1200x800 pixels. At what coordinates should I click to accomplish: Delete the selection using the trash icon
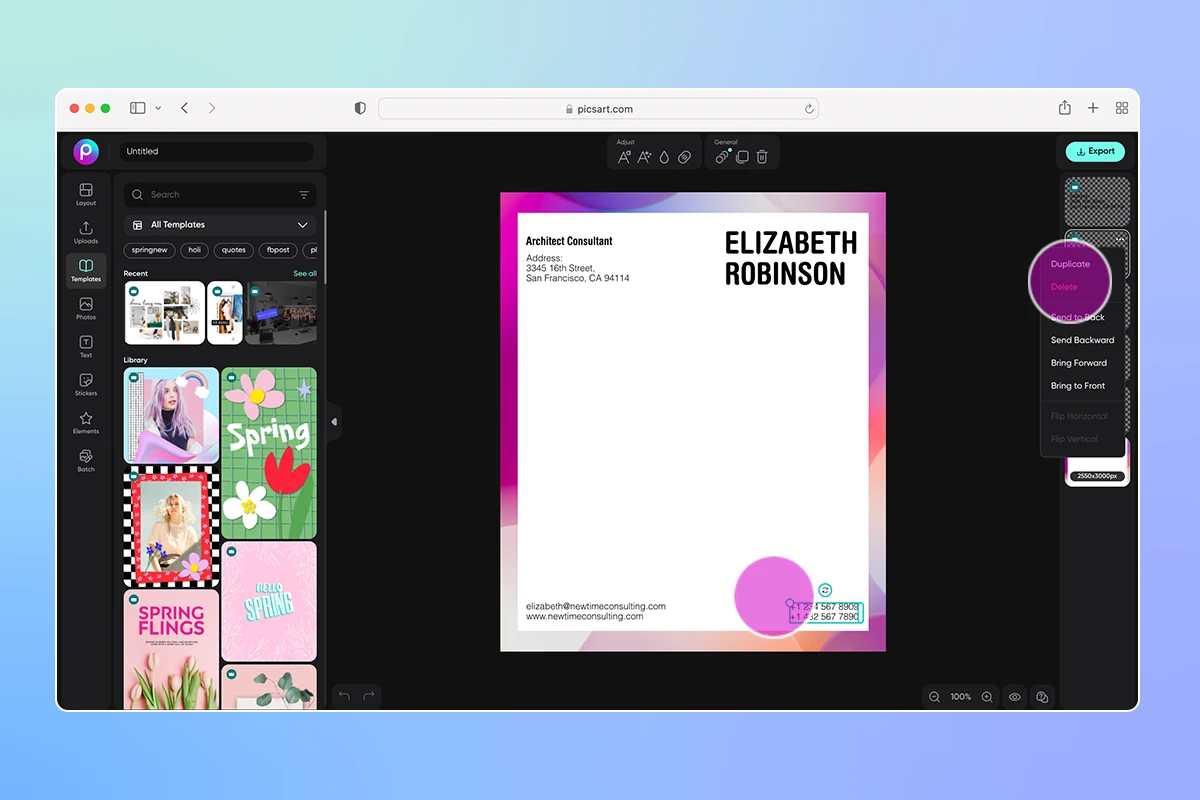[762, 156]
